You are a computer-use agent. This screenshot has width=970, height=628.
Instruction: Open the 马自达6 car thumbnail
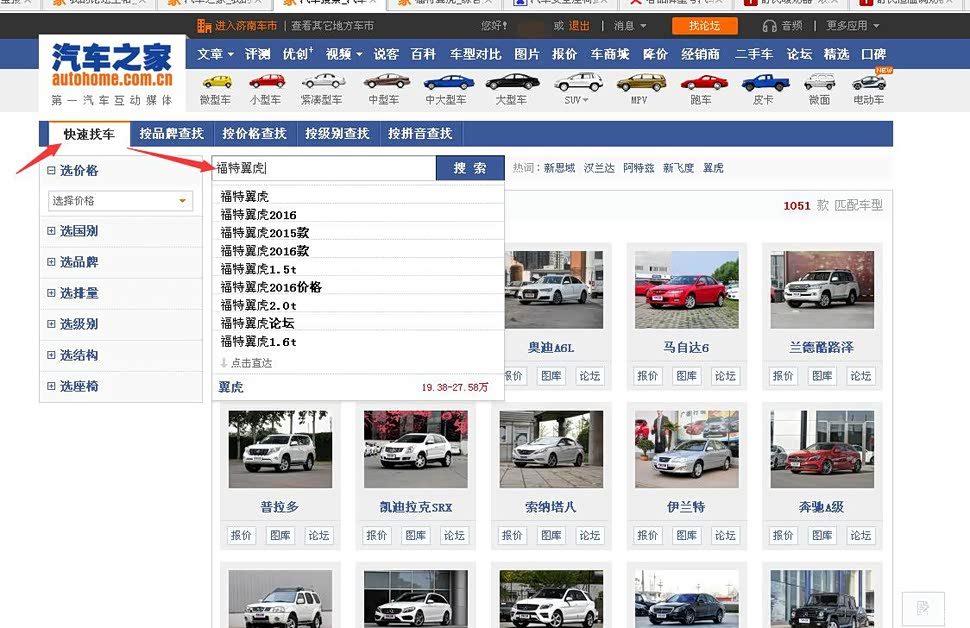(687, 290)
